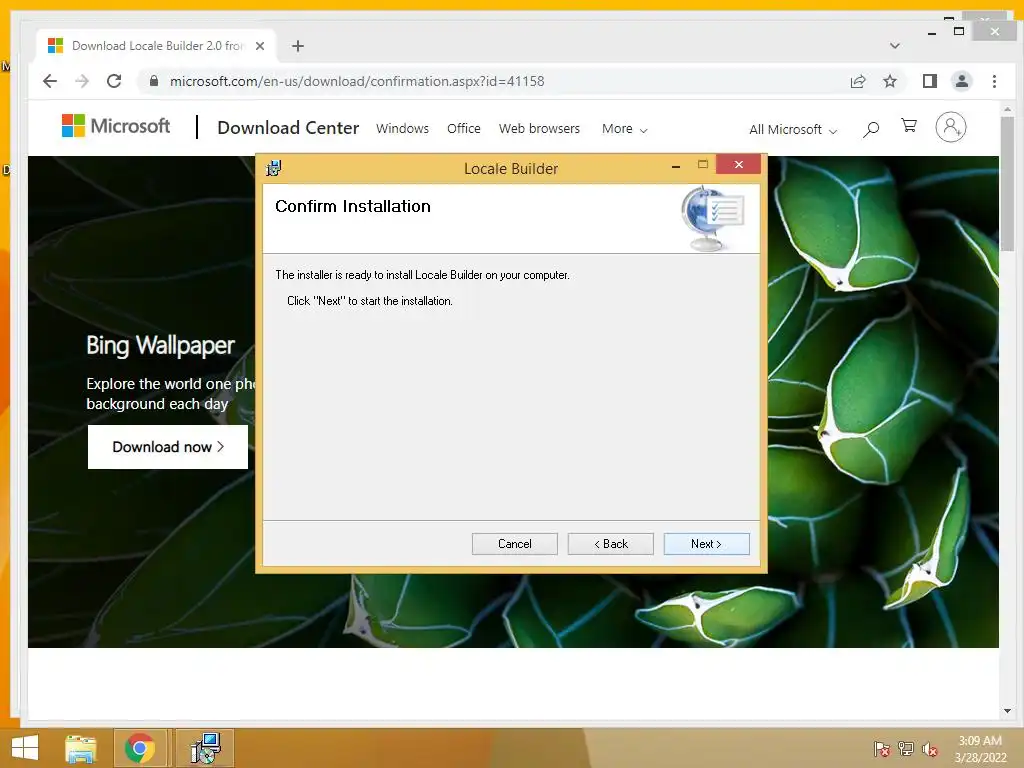Bookmark this page with the star icon
The height and width of the screenshot is (768, 1024).
[x=889, y=81]
